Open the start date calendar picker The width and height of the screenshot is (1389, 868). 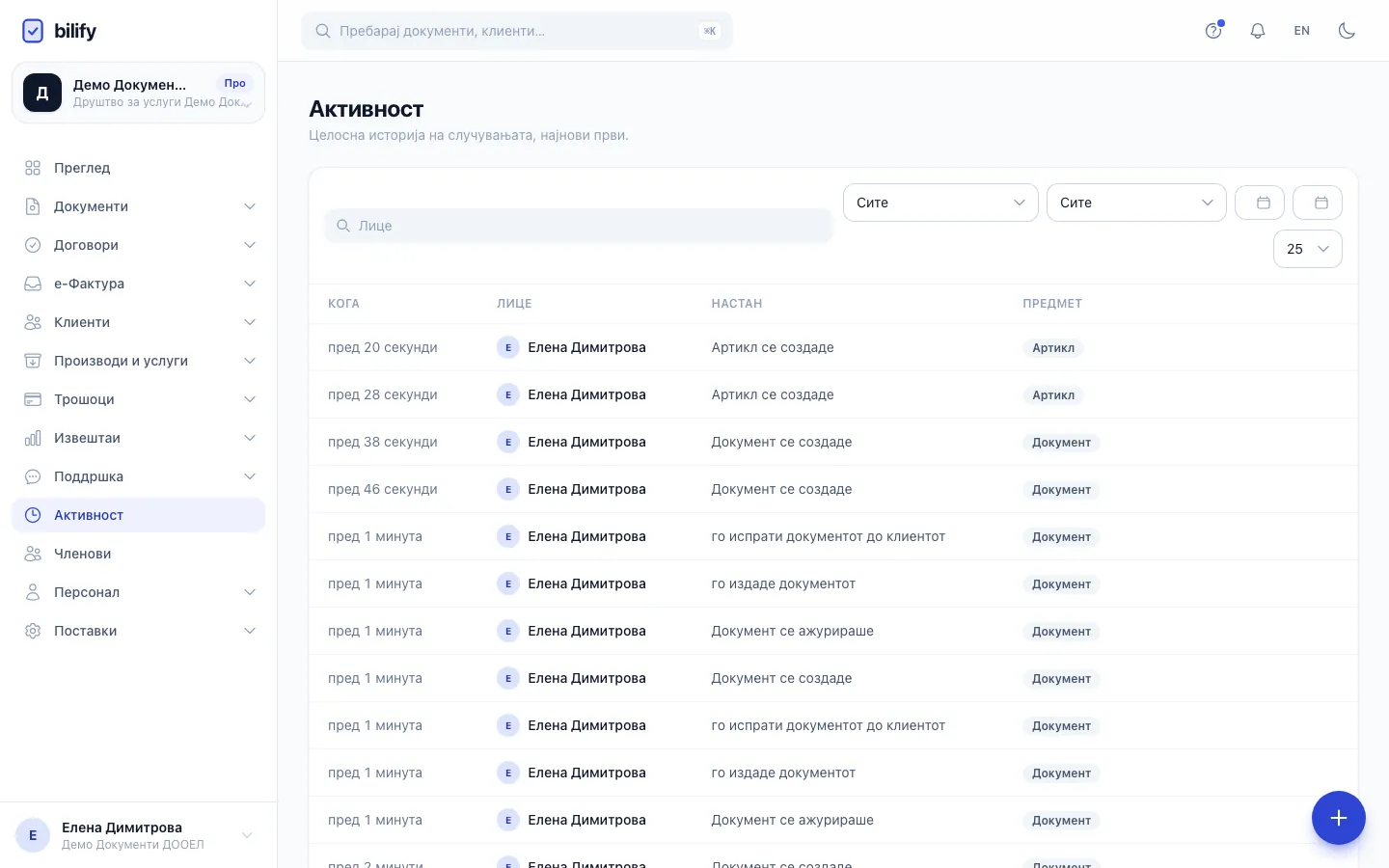pyautogui.click(x=1260, y=203)
